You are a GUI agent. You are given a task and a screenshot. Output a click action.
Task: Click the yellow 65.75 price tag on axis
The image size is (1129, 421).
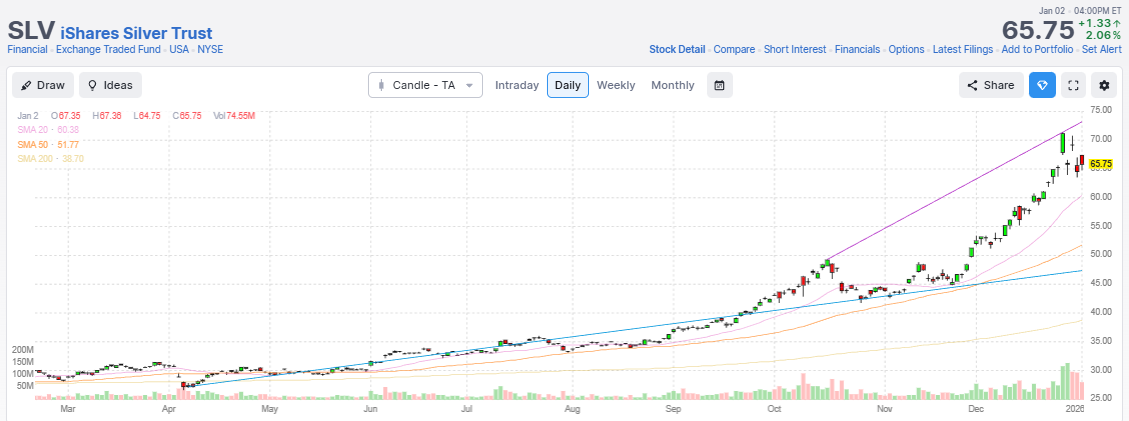coord(1102,164)
